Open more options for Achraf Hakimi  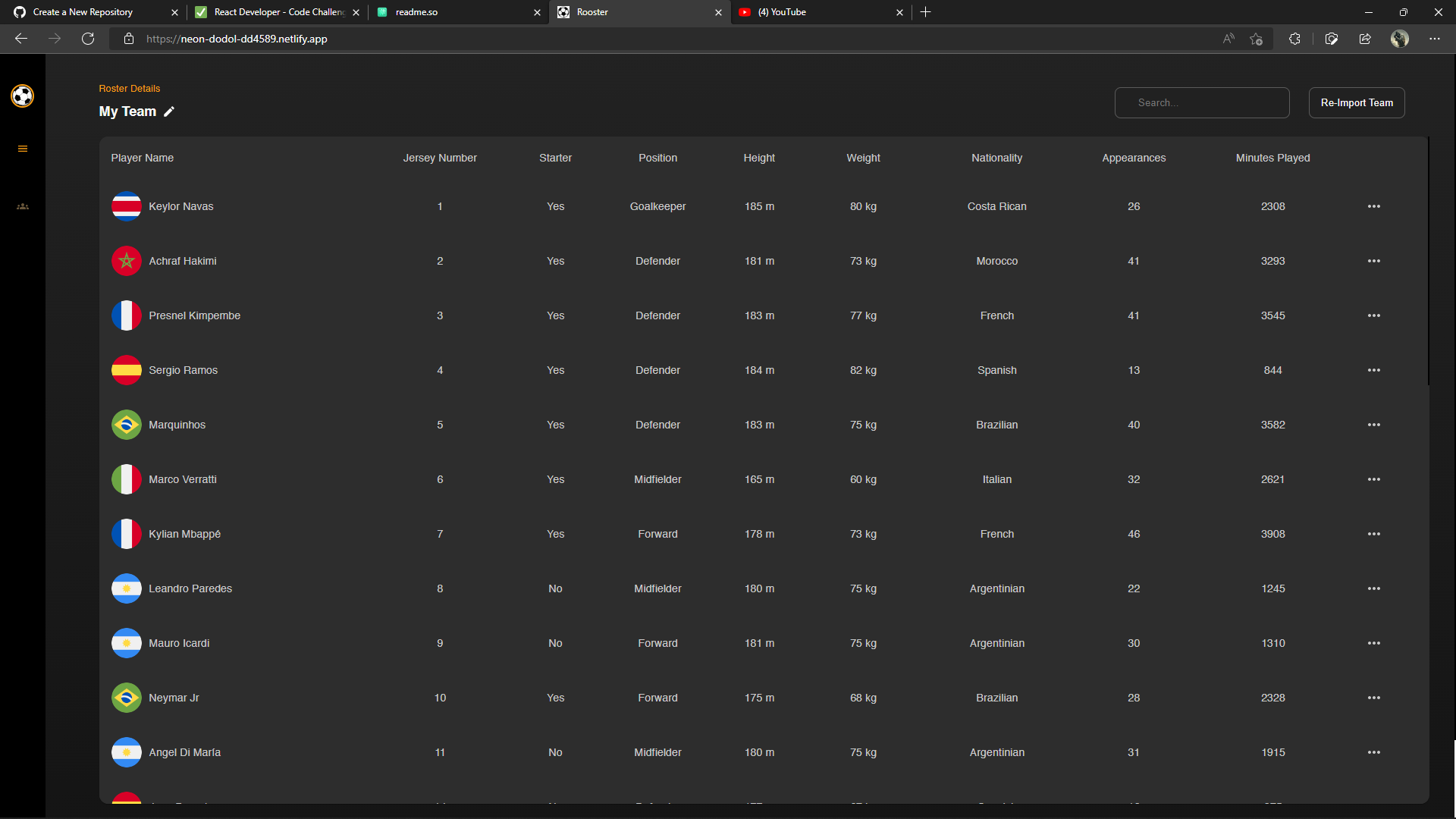tap(1373, 261)
